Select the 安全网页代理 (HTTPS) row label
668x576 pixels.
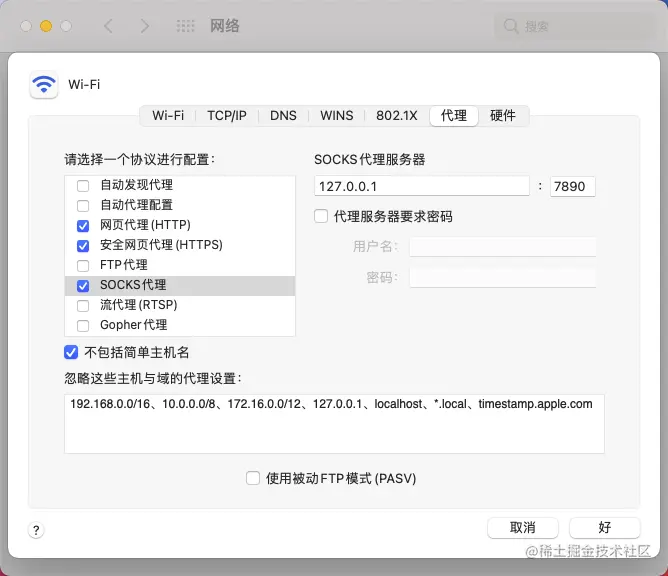pos(161,245)
